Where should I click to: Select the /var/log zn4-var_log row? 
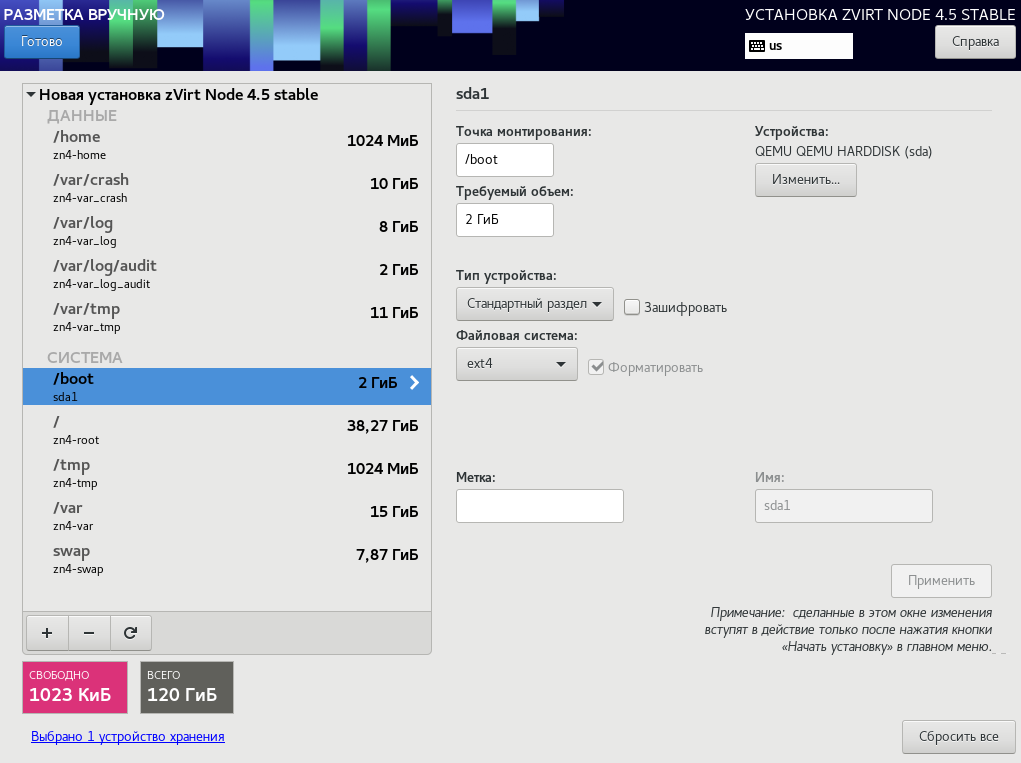tap(227, 231)
